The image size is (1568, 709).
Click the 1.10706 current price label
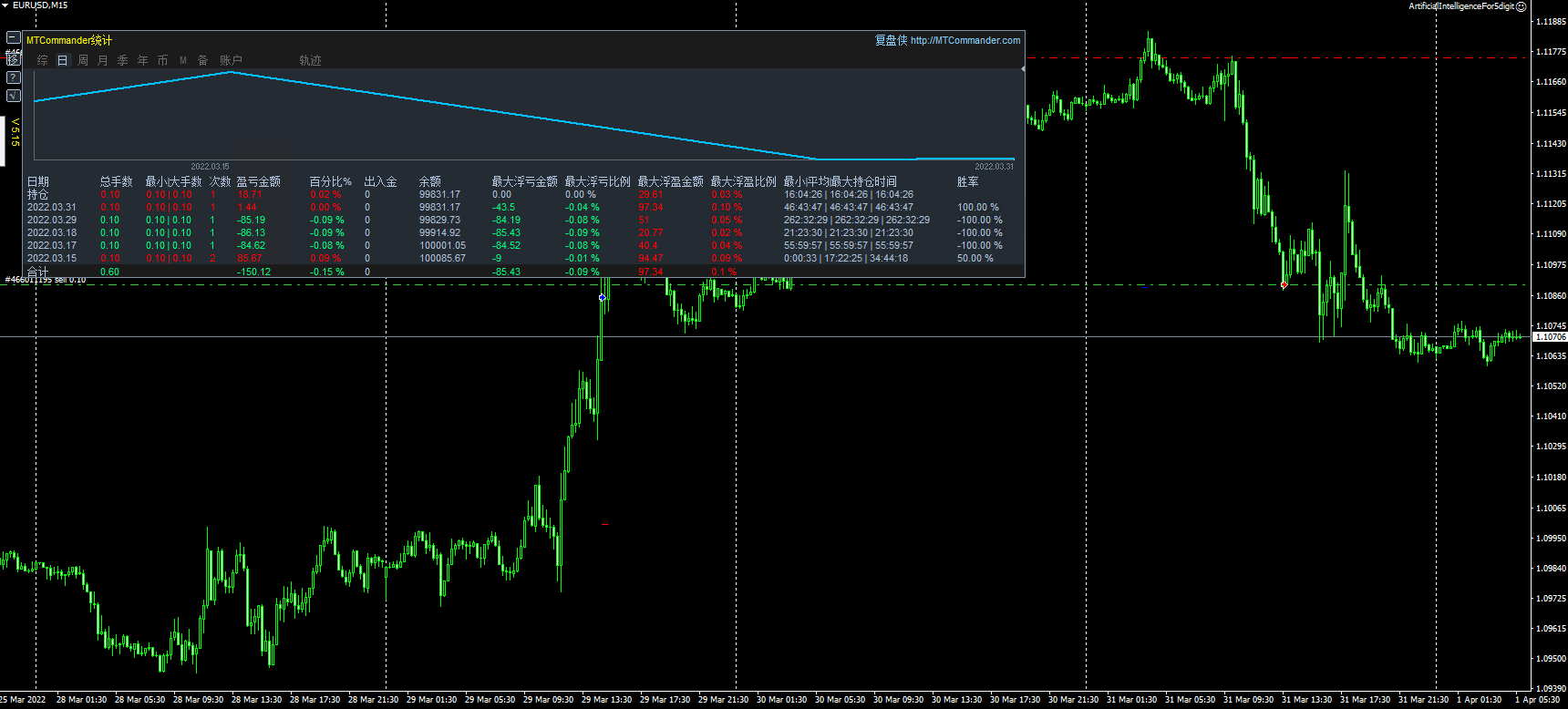click(x=1549, y=337)
